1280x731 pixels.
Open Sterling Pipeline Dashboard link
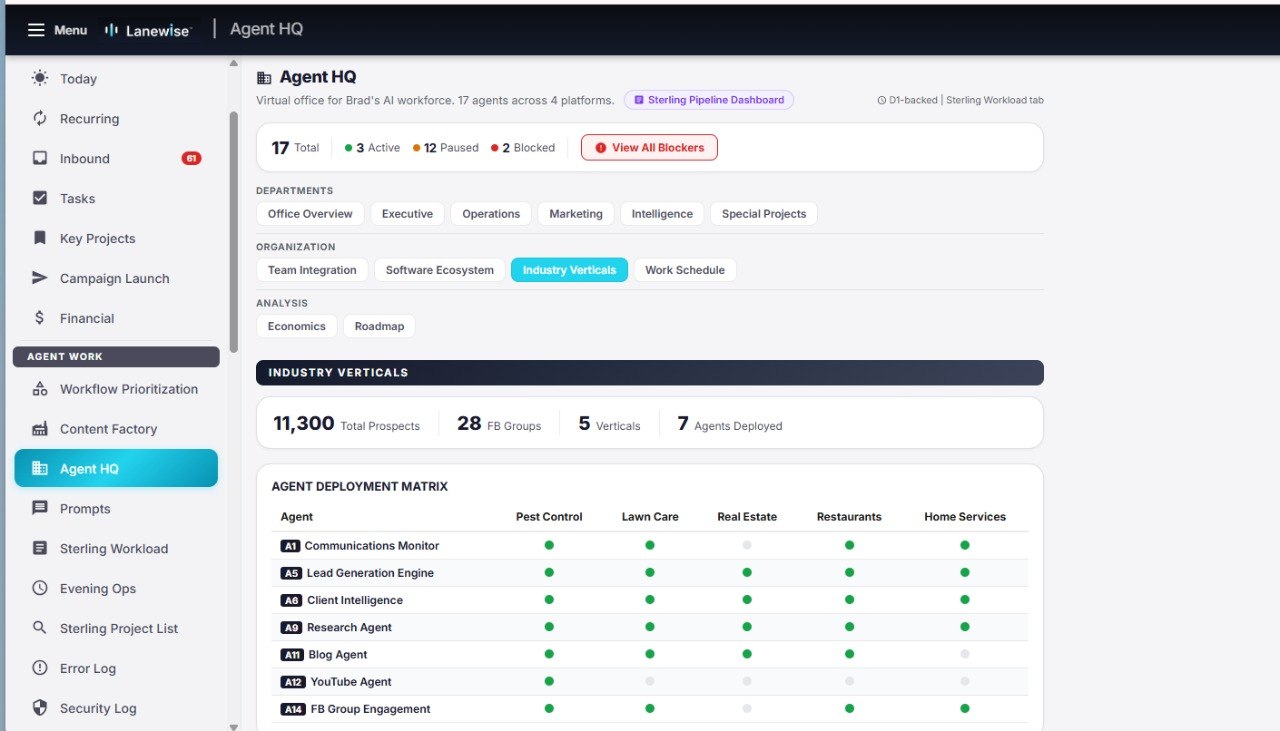point(709,100)
